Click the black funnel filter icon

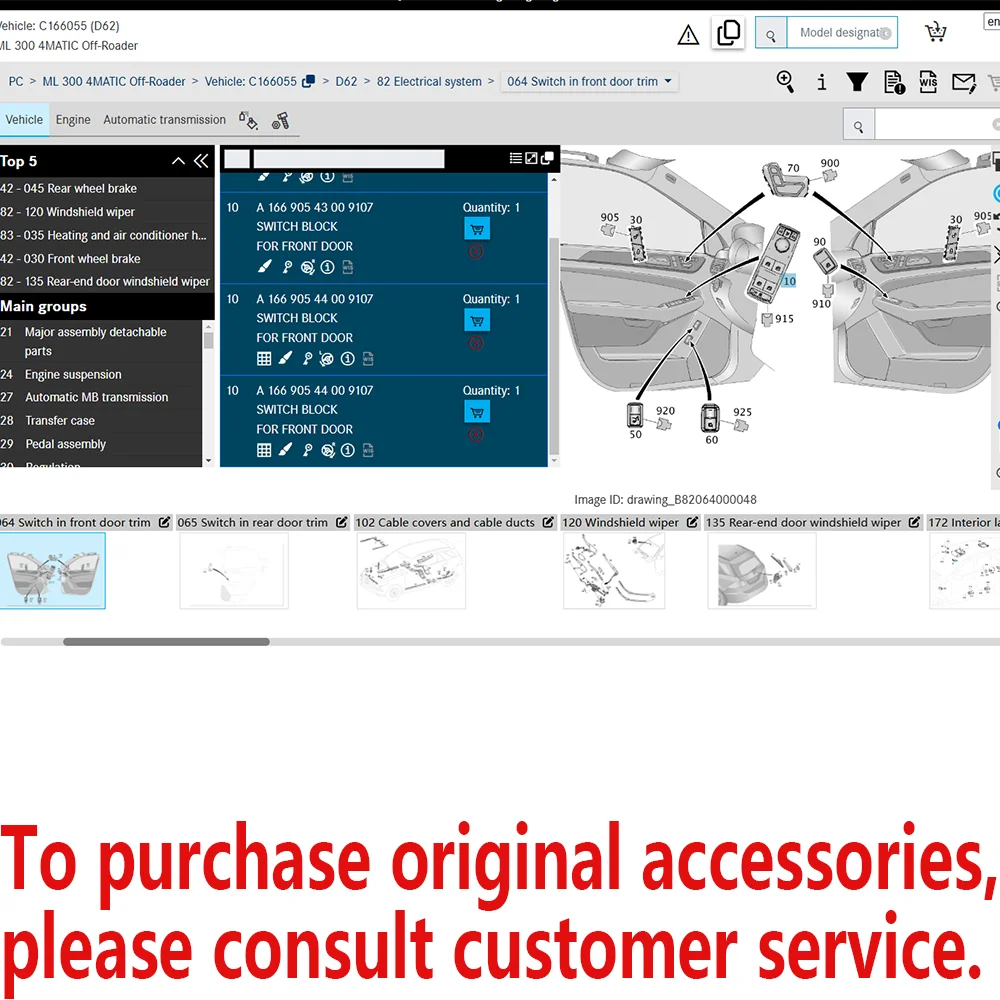click(x=857, y=82)
